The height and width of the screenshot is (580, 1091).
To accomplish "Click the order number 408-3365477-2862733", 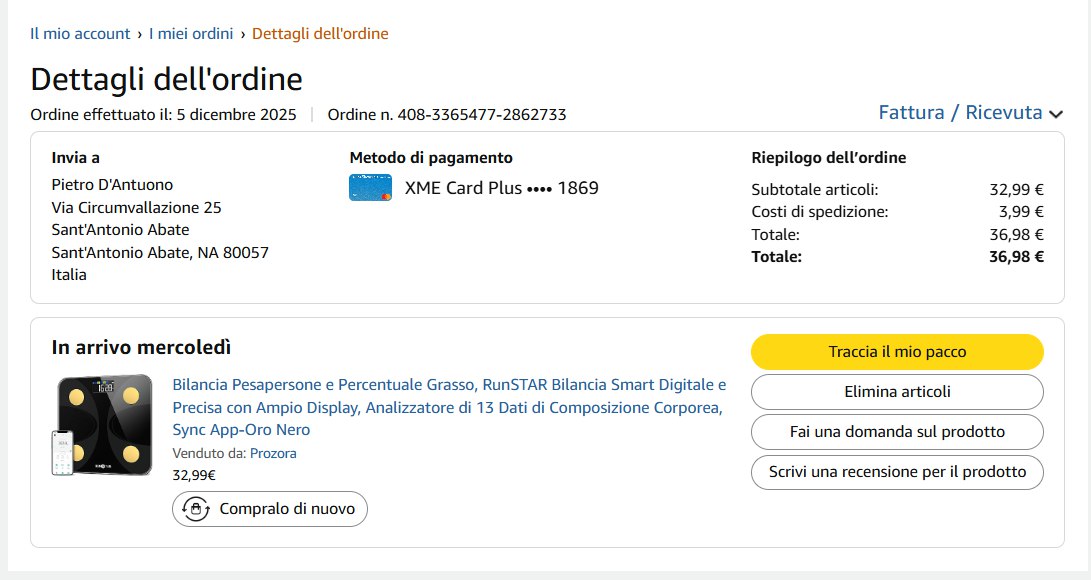I will tap(481, 115).
